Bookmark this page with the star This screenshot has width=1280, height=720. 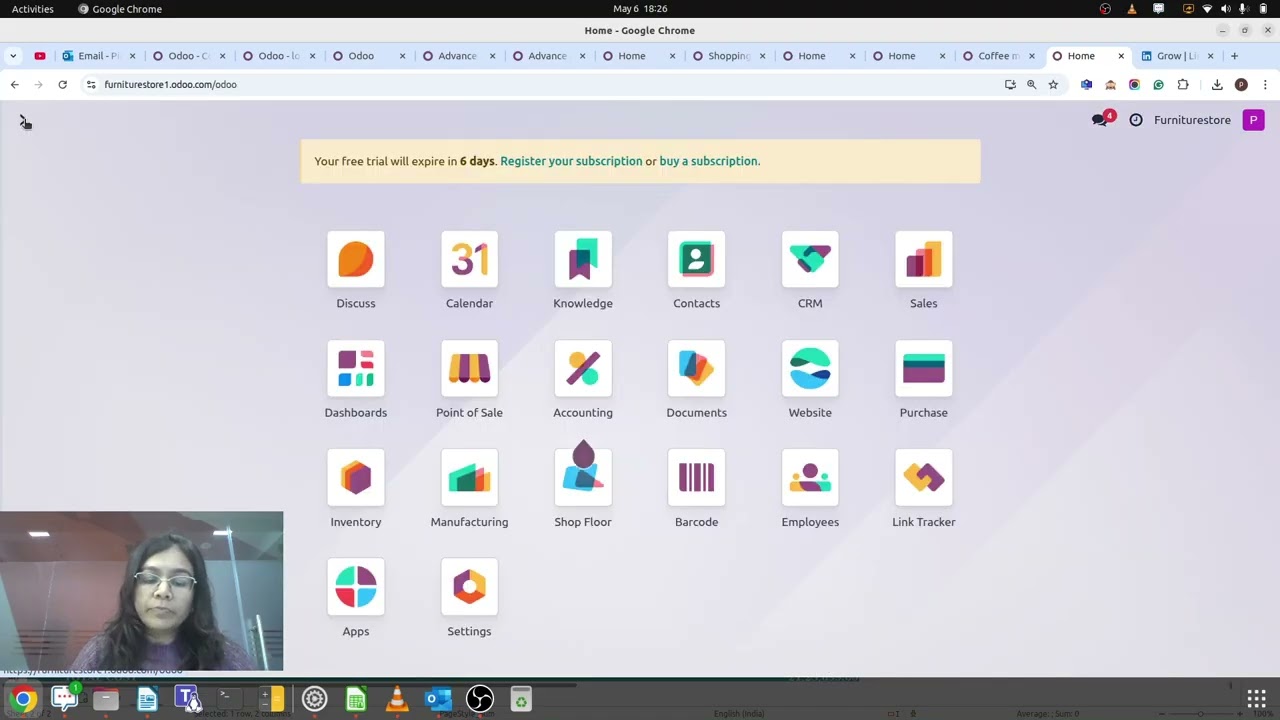click(x=1053, y=85)
